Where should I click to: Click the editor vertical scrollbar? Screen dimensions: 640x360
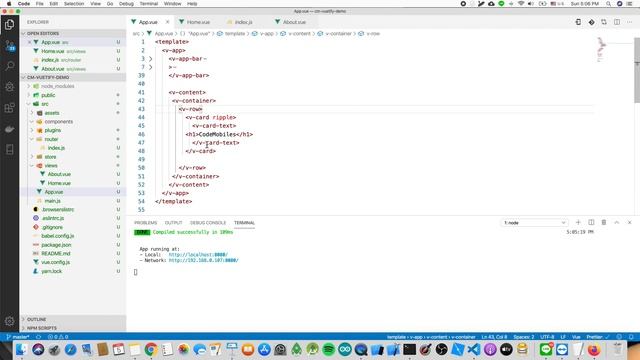[x=637, y=70]
